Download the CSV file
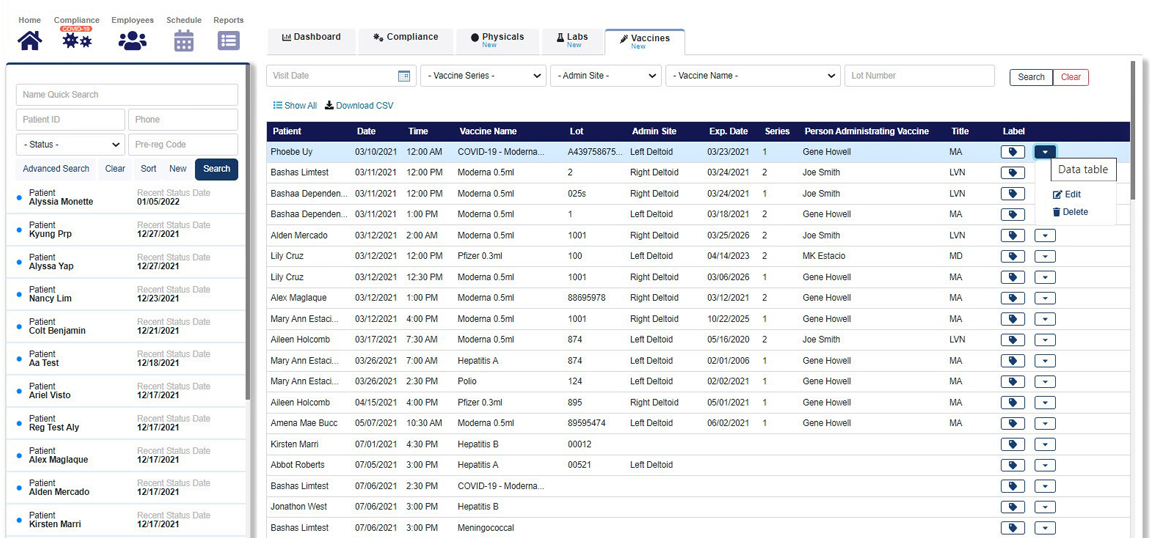 pos(359,106)
